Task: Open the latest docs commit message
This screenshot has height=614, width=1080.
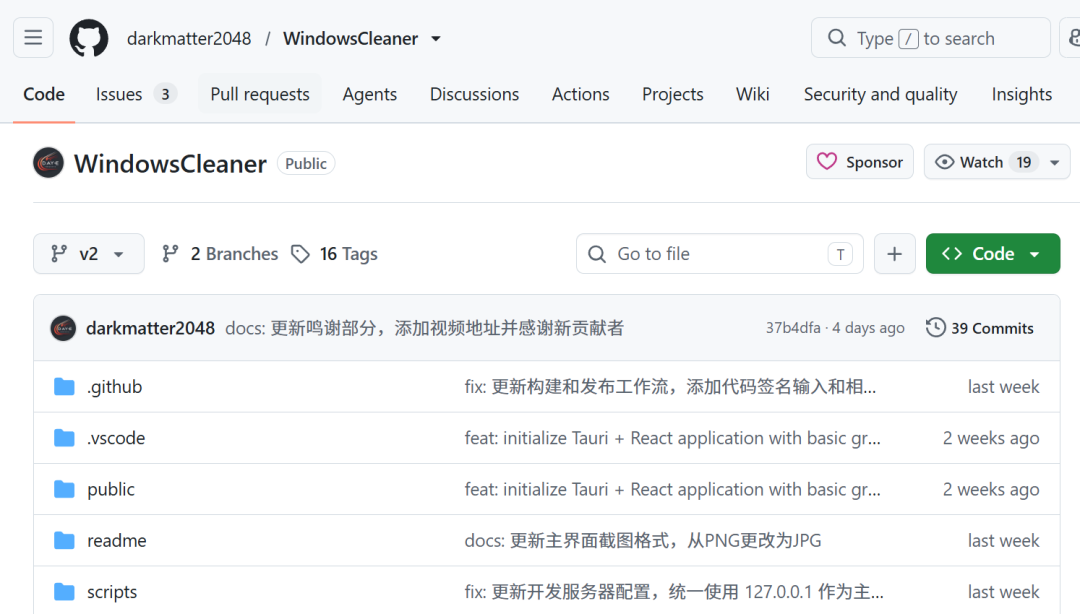Action: coord(424,328)
